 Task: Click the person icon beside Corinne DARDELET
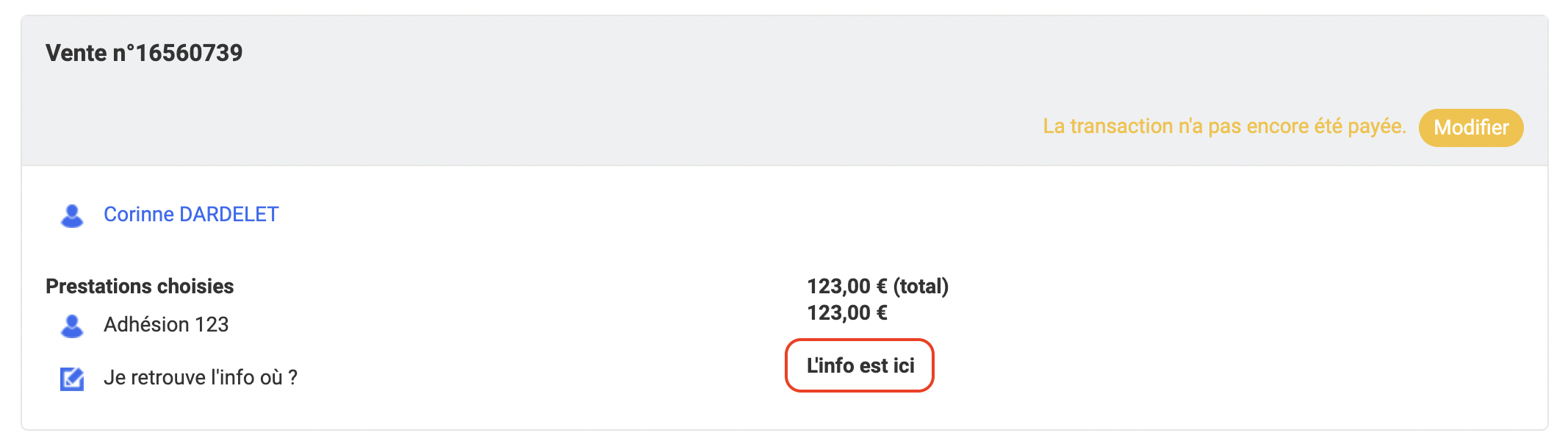[x=72, y=215]
